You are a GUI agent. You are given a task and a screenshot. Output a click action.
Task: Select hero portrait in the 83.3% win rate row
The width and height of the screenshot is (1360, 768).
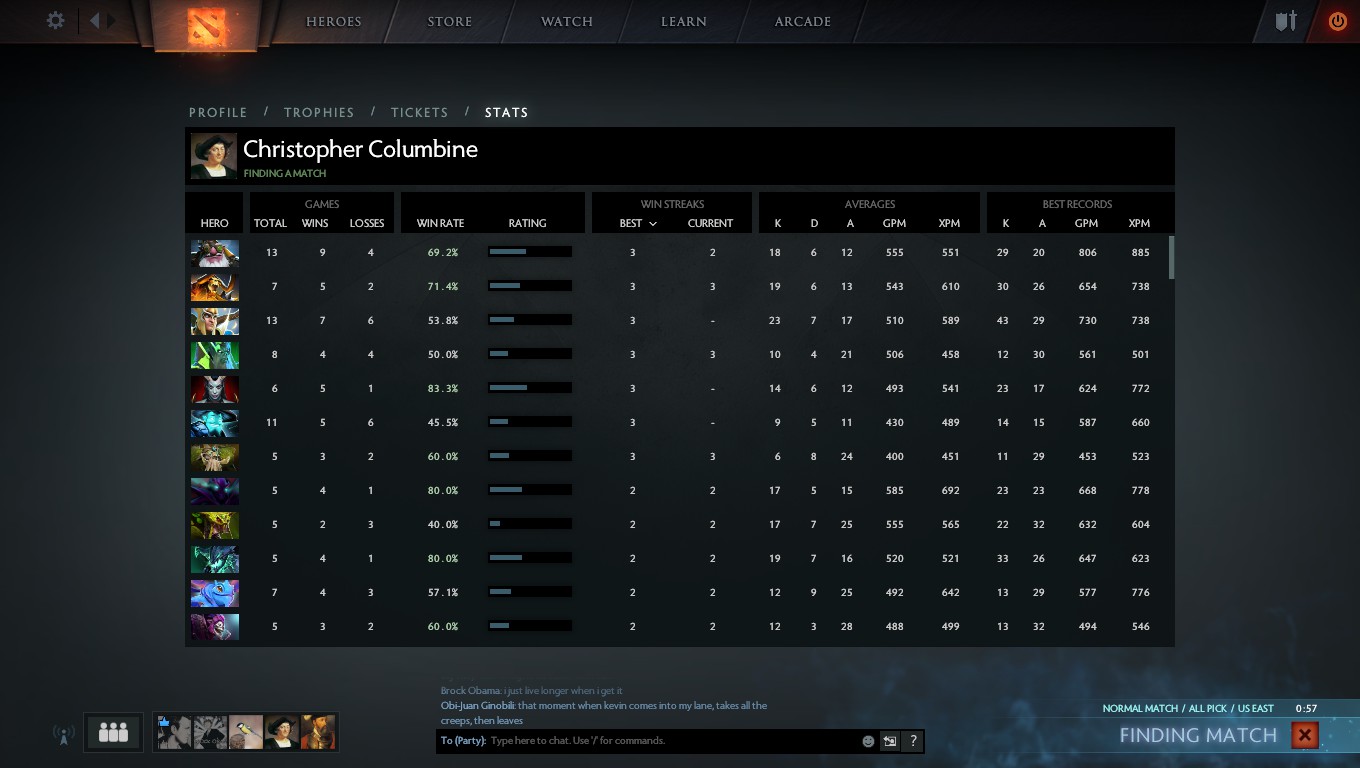pyautogui.click(x=215, y=389)
